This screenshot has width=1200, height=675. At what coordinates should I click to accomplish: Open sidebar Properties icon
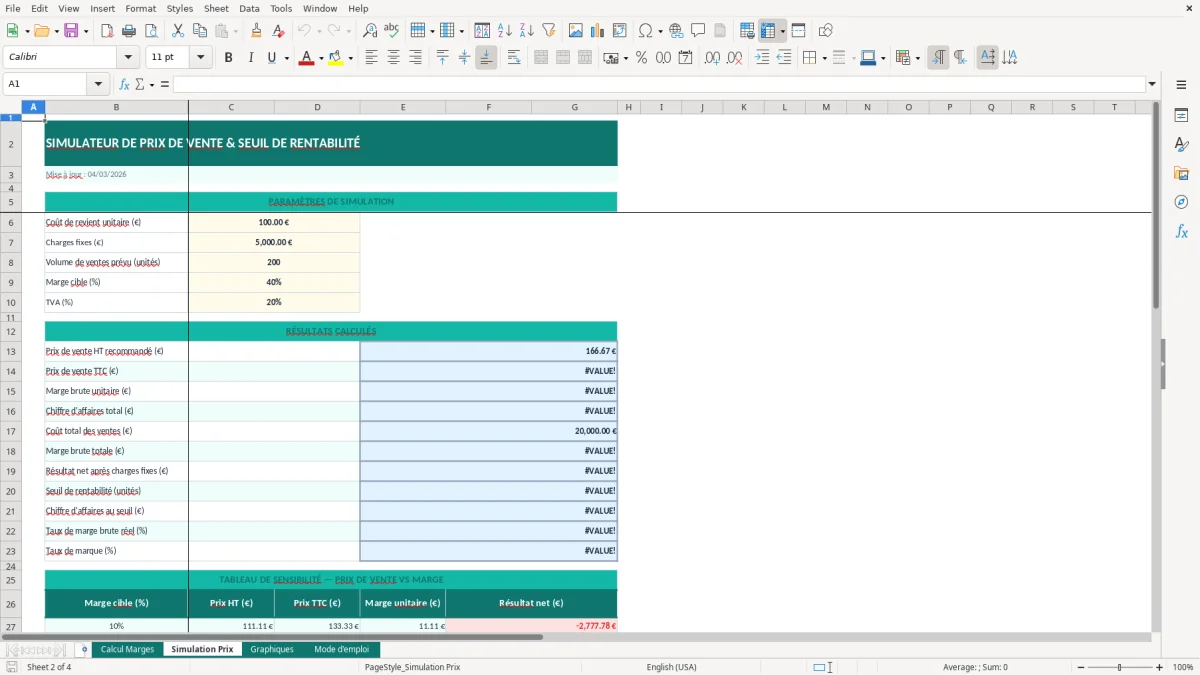pos(1181,115)
